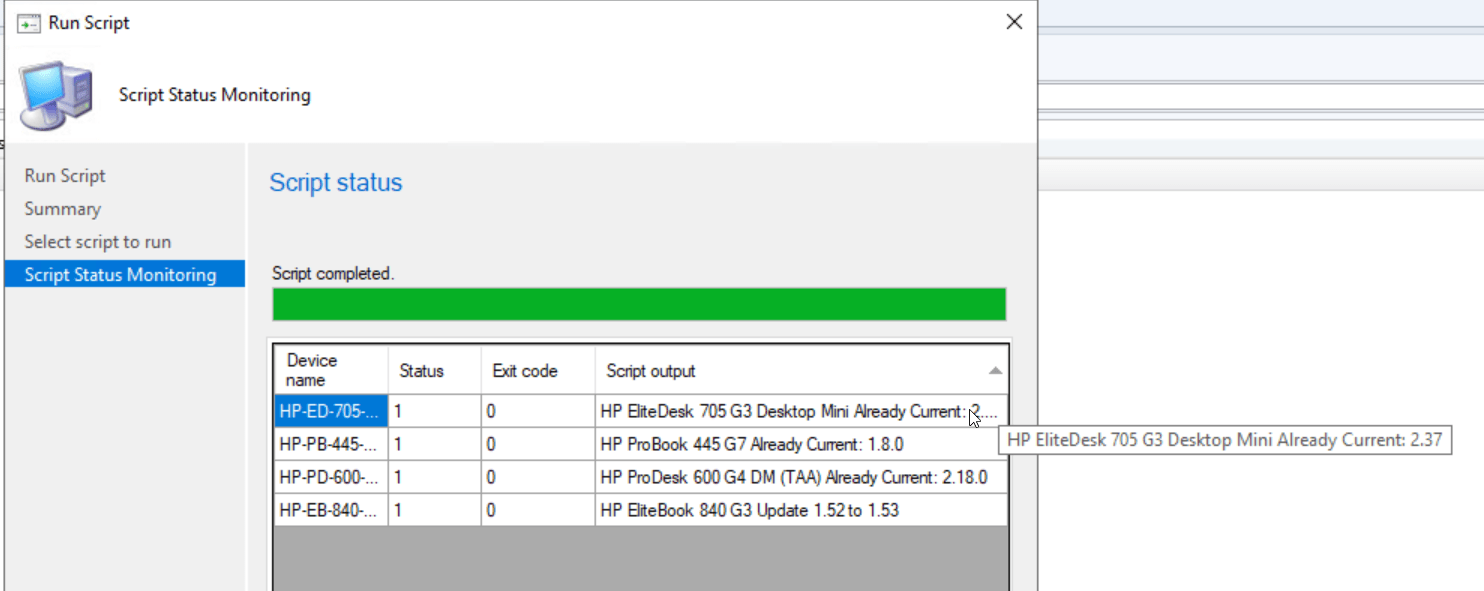Select the Script Status Monitoring sidebar entry
Screen dimensions: 1484x591
[120, 274]
